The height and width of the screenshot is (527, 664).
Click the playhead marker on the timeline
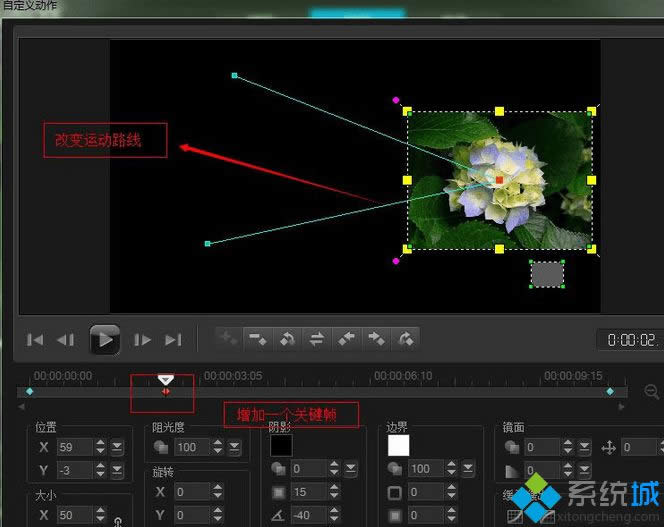tap(166, 380)
